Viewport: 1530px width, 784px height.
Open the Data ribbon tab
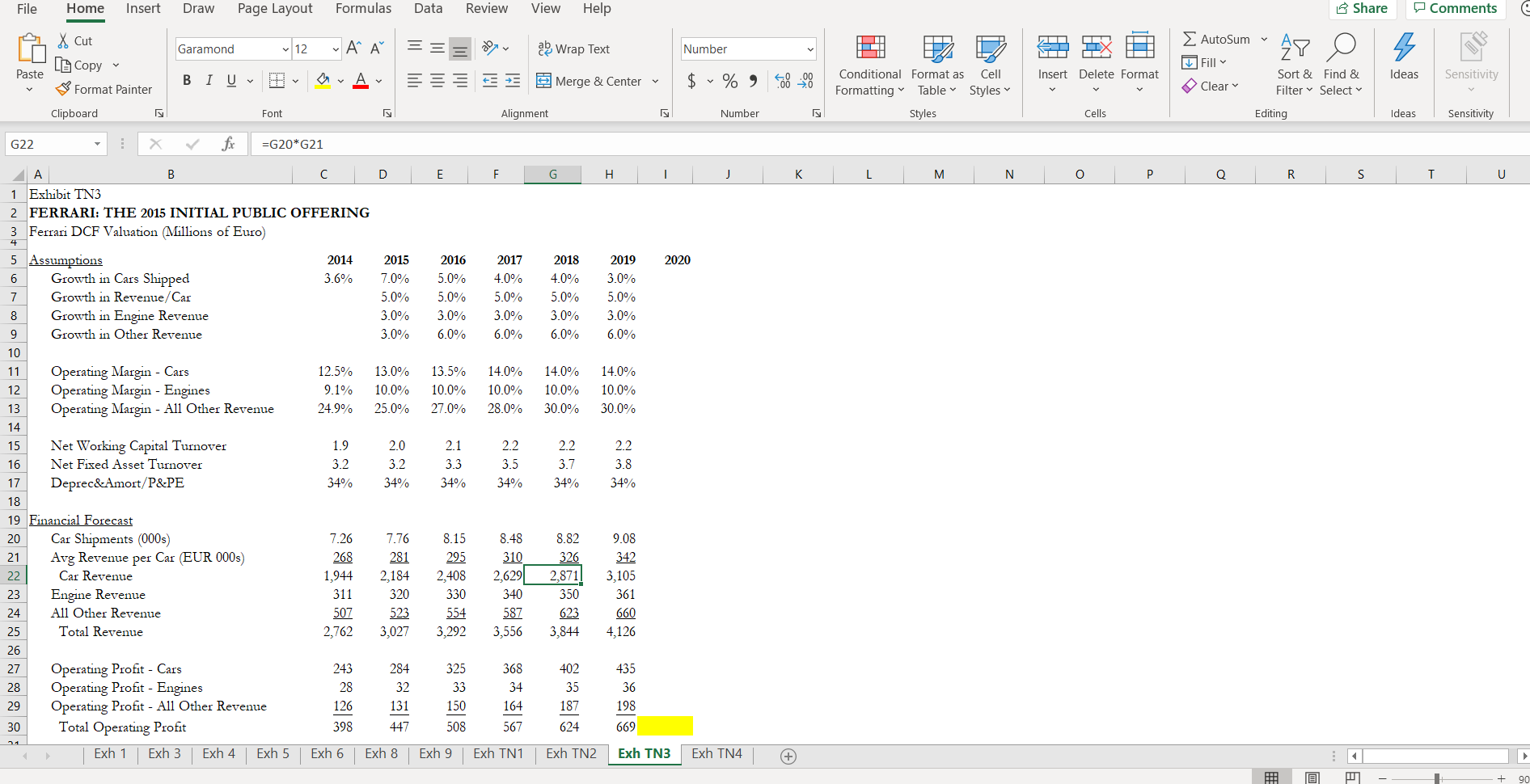428,8
